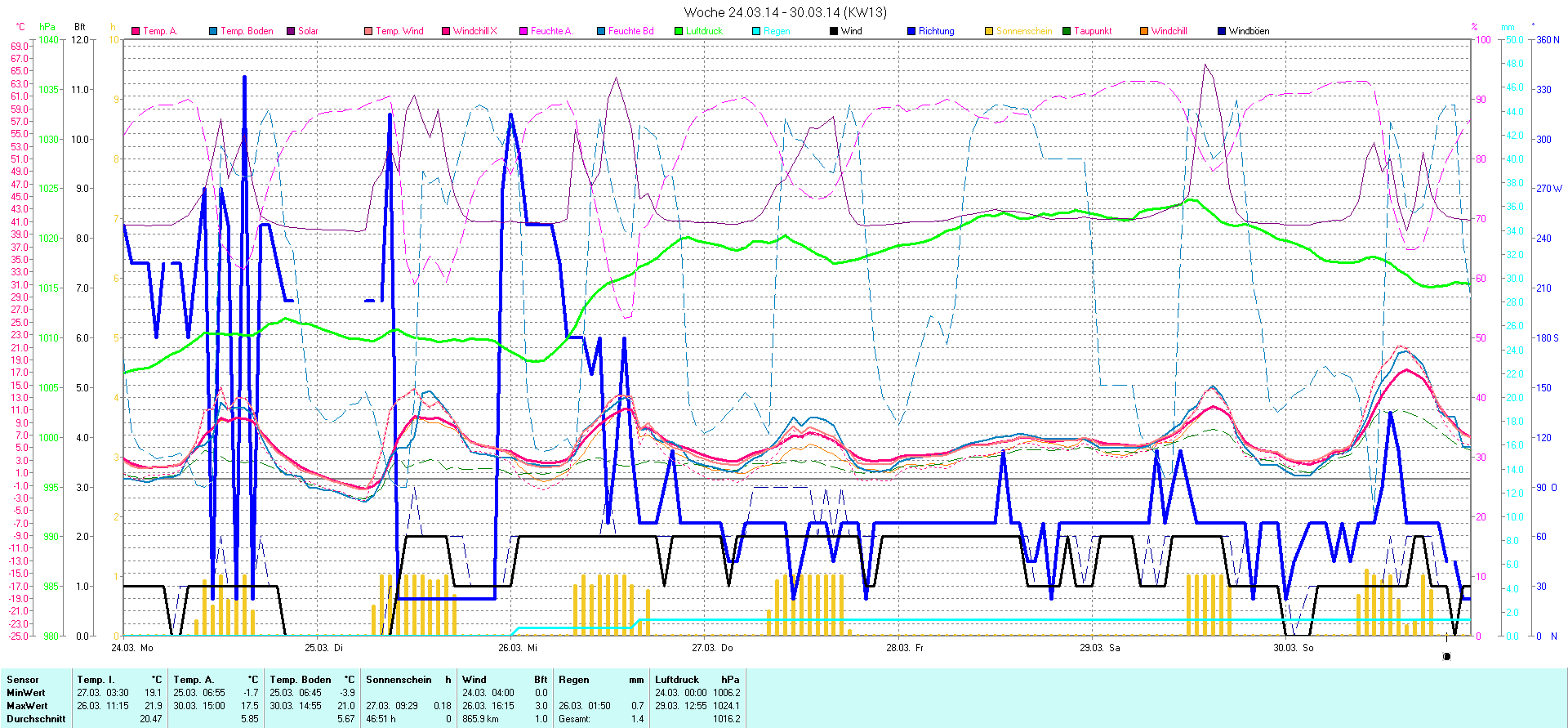Screen dimensions: 1568x728
Task: Click the red Temp. A. legend color square
Action: click(x=136, y=31)
